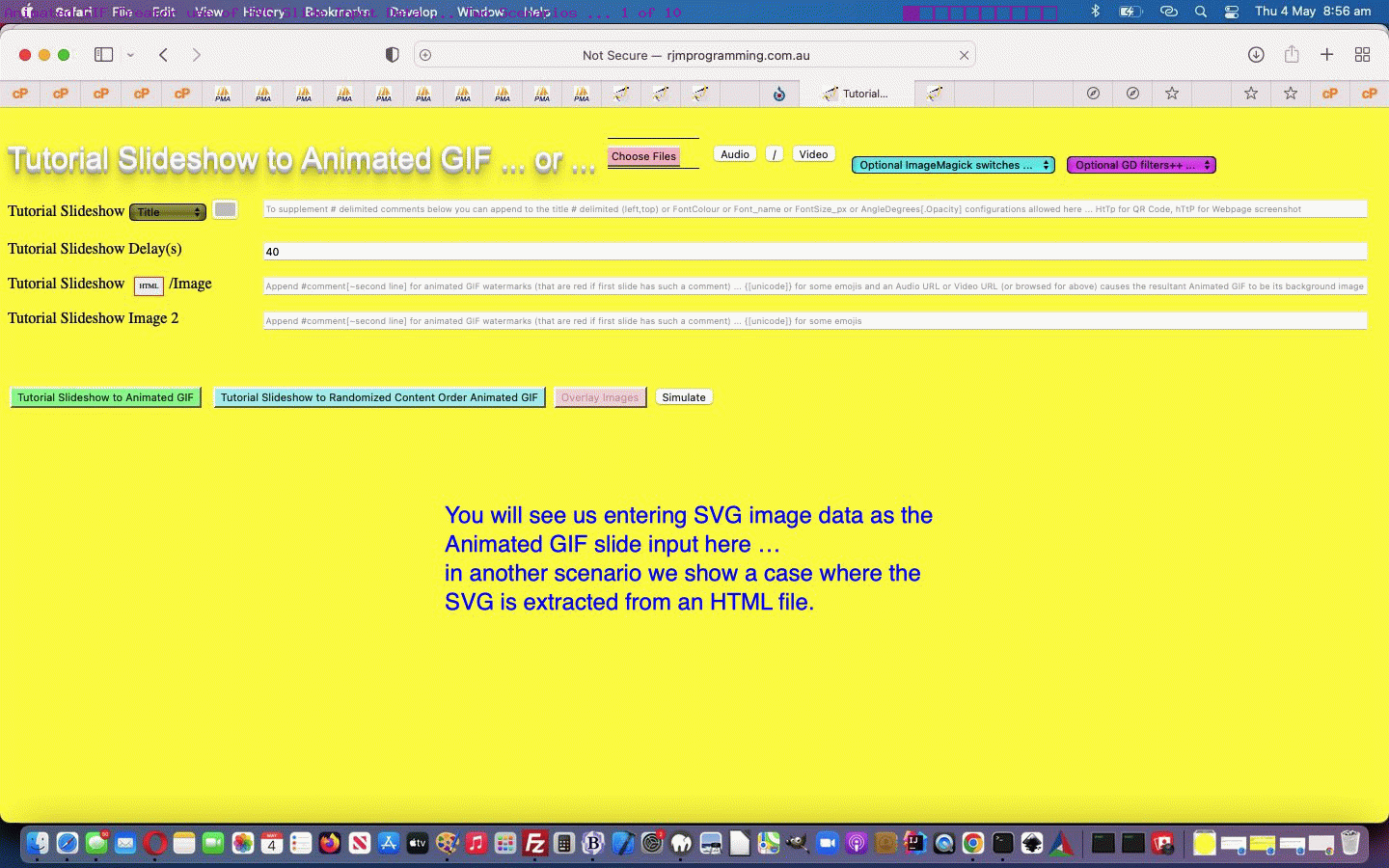Click the privacy shield icon
Viewport: 1389px width, 868px height.
(392, 55)
